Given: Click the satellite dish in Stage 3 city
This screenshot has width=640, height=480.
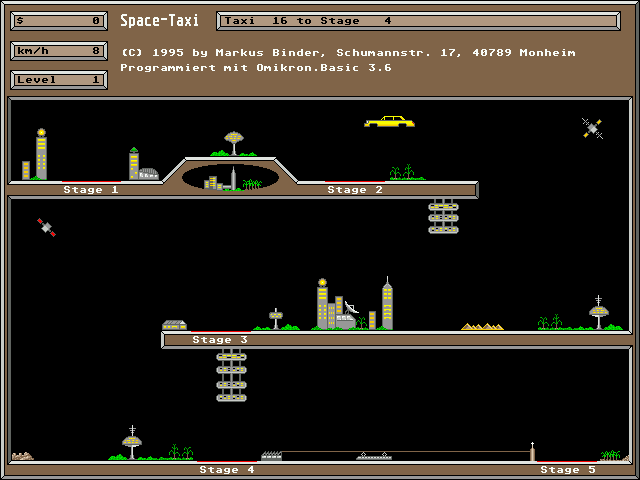Looking at the screenshot, I should 351,307.
